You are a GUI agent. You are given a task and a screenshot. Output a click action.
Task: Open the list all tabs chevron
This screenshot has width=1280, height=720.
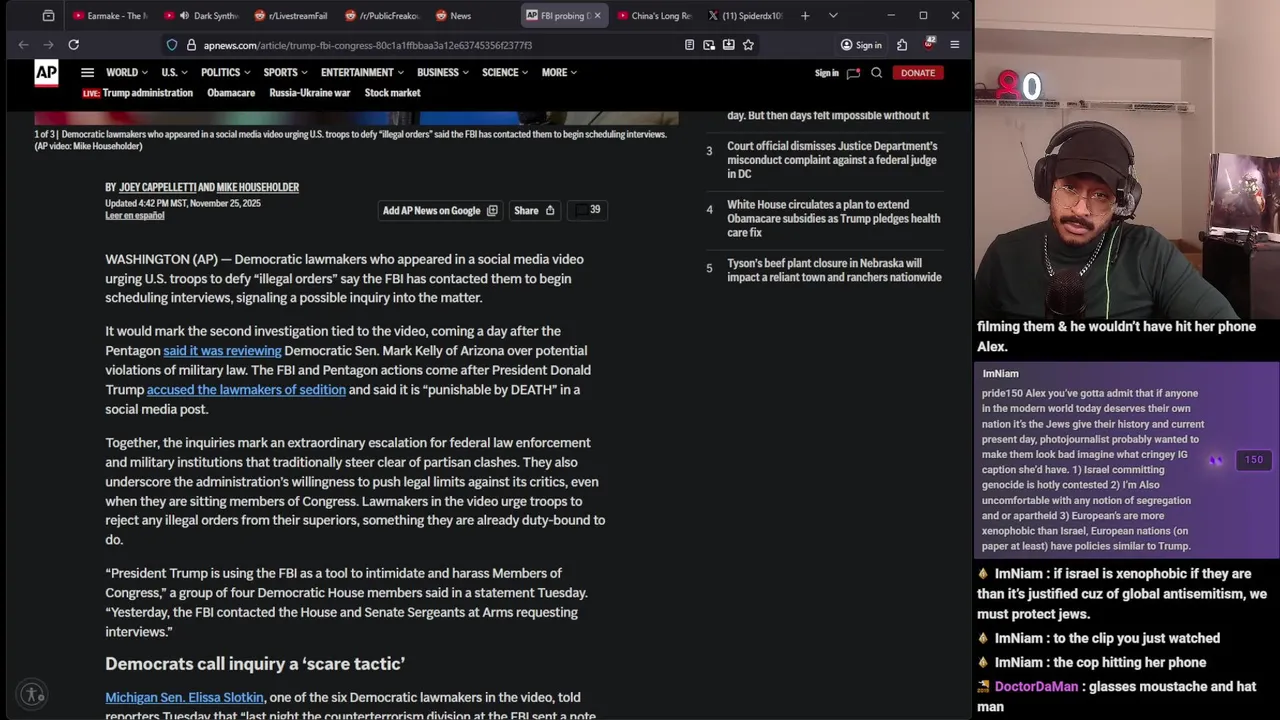(833, 15)
